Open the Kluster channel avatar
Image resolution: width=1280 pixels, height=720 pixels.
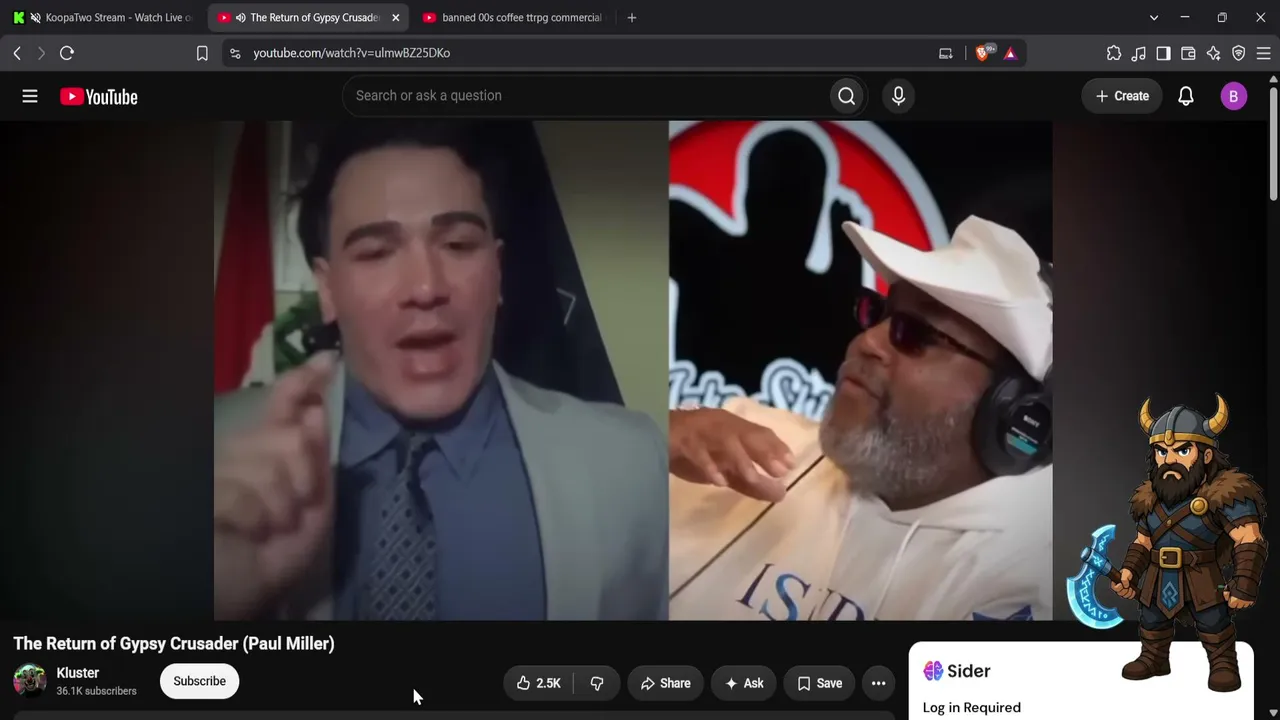coord(30,680)
